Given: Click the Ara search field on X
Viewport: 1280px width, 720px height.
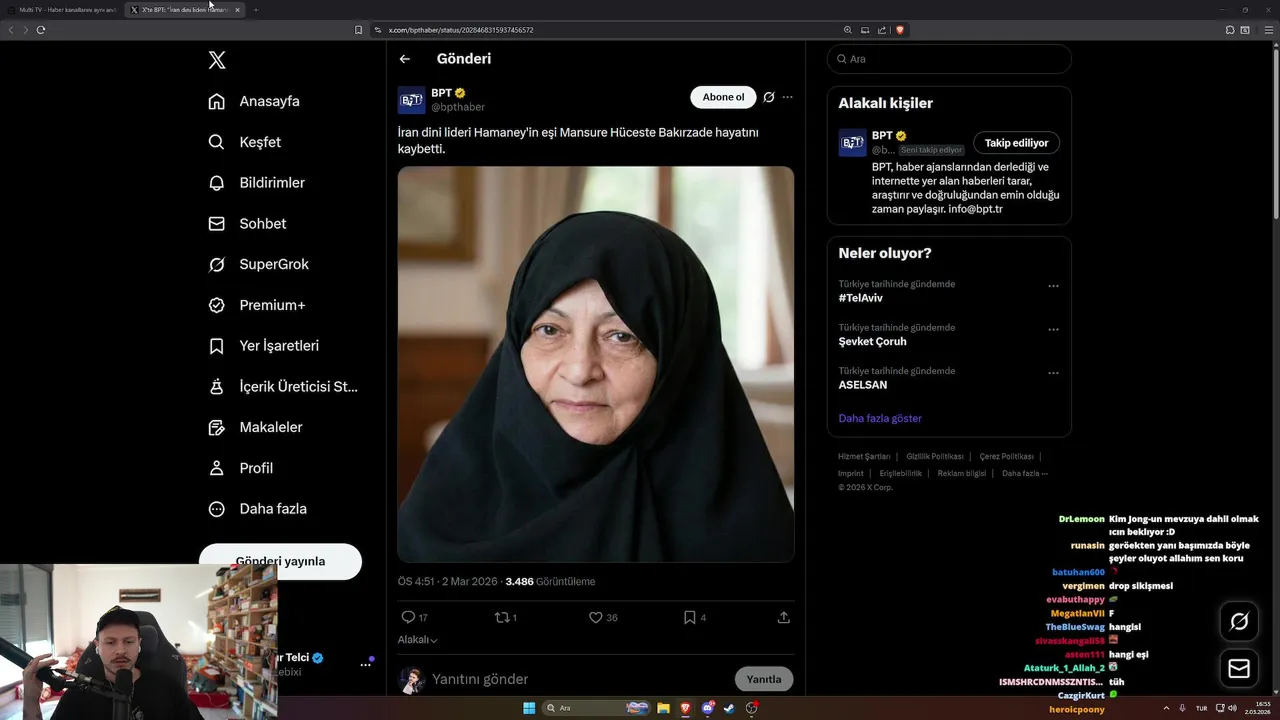Looking at the screenshot, I should [x=949, y=59].
